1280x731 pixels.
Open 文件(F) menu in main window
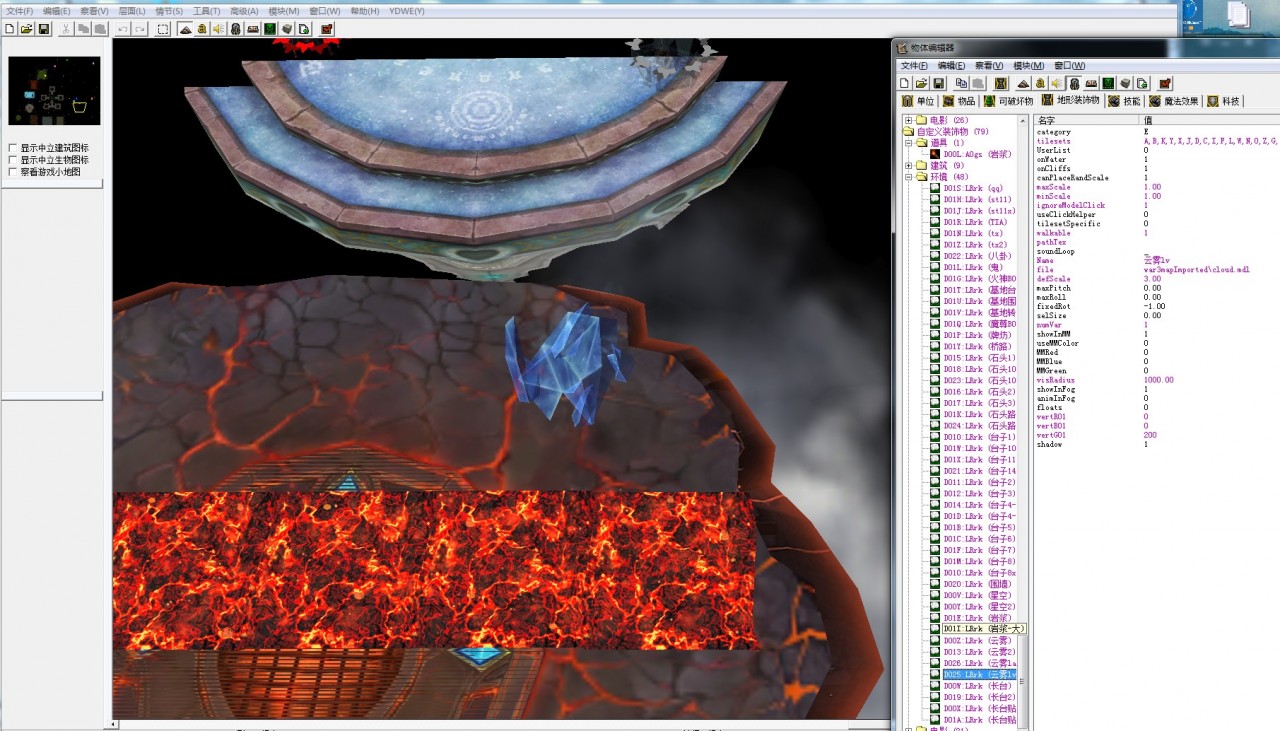point(20,11)
